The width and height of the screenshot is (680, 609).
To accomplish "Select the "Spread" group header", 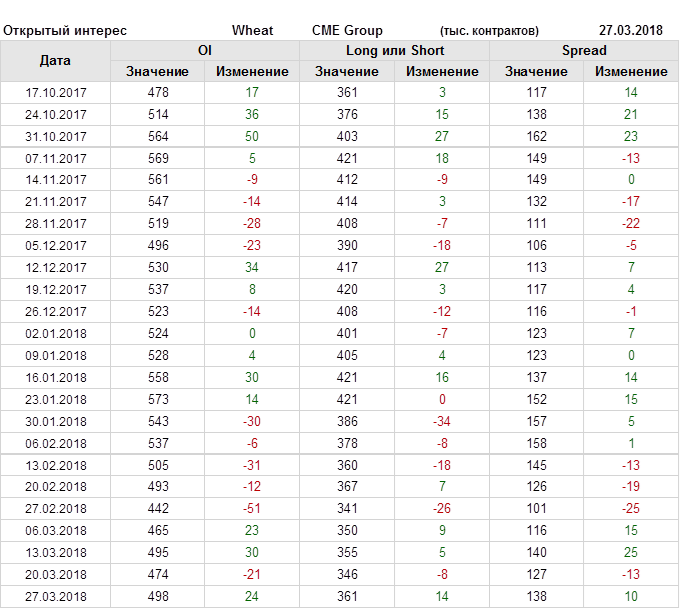I will [584, 50].
